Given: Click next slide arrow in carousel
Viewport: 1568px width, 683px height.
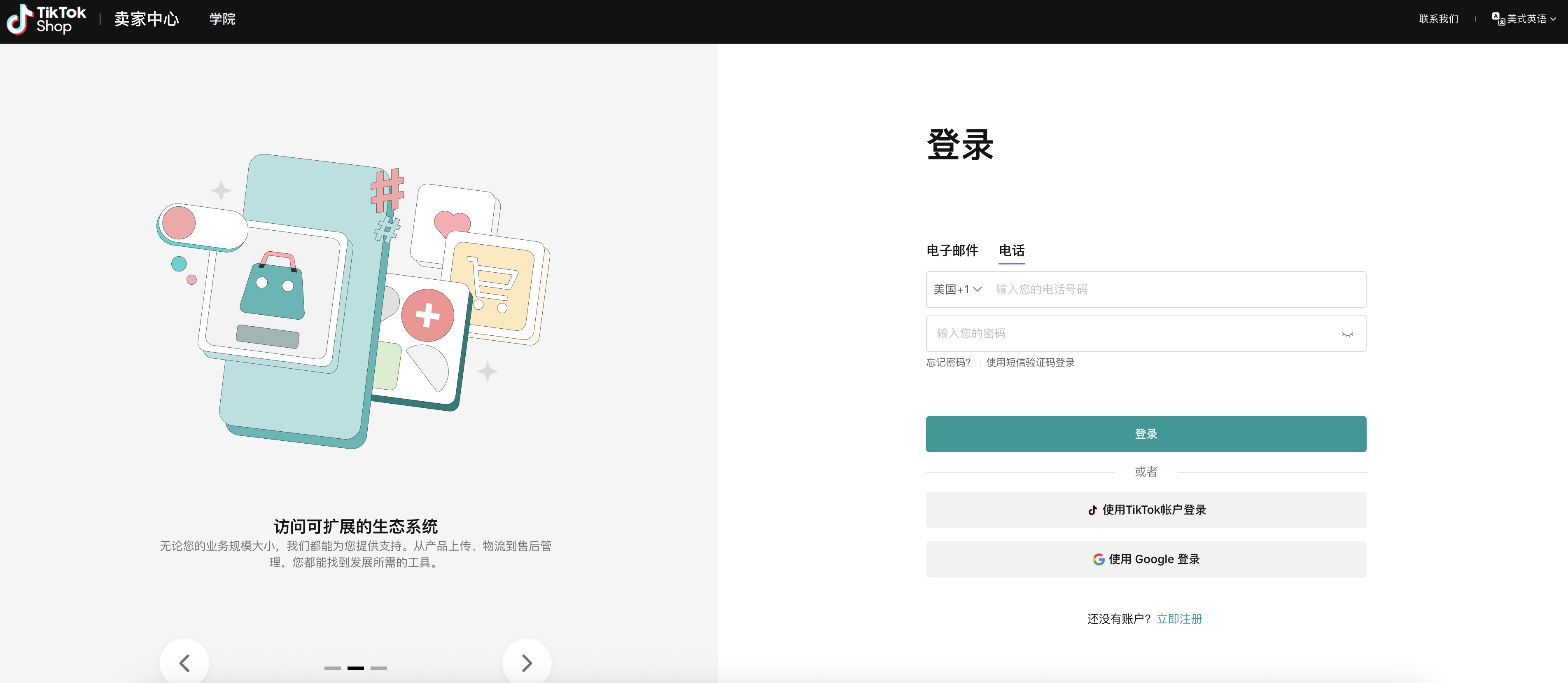Looking at the screenshot, I should point(527,662).
